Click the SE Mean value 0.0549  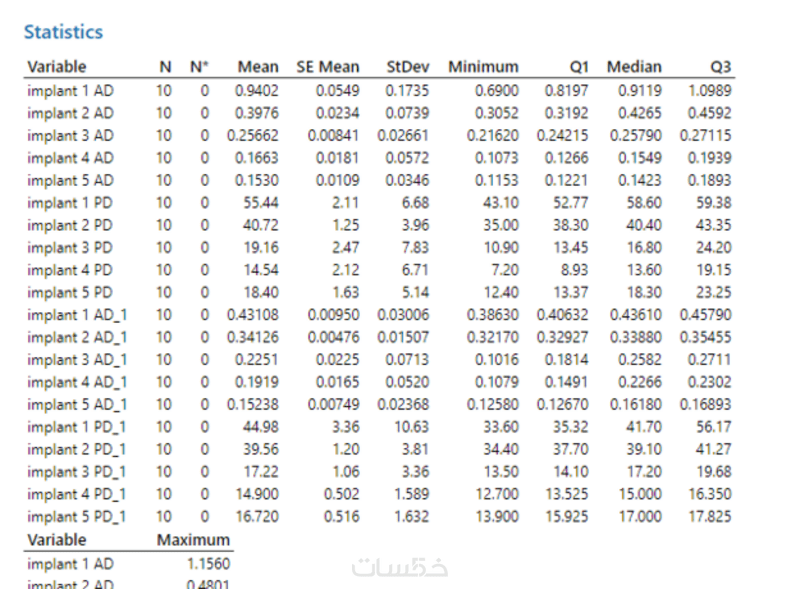(x=337, y=91)
